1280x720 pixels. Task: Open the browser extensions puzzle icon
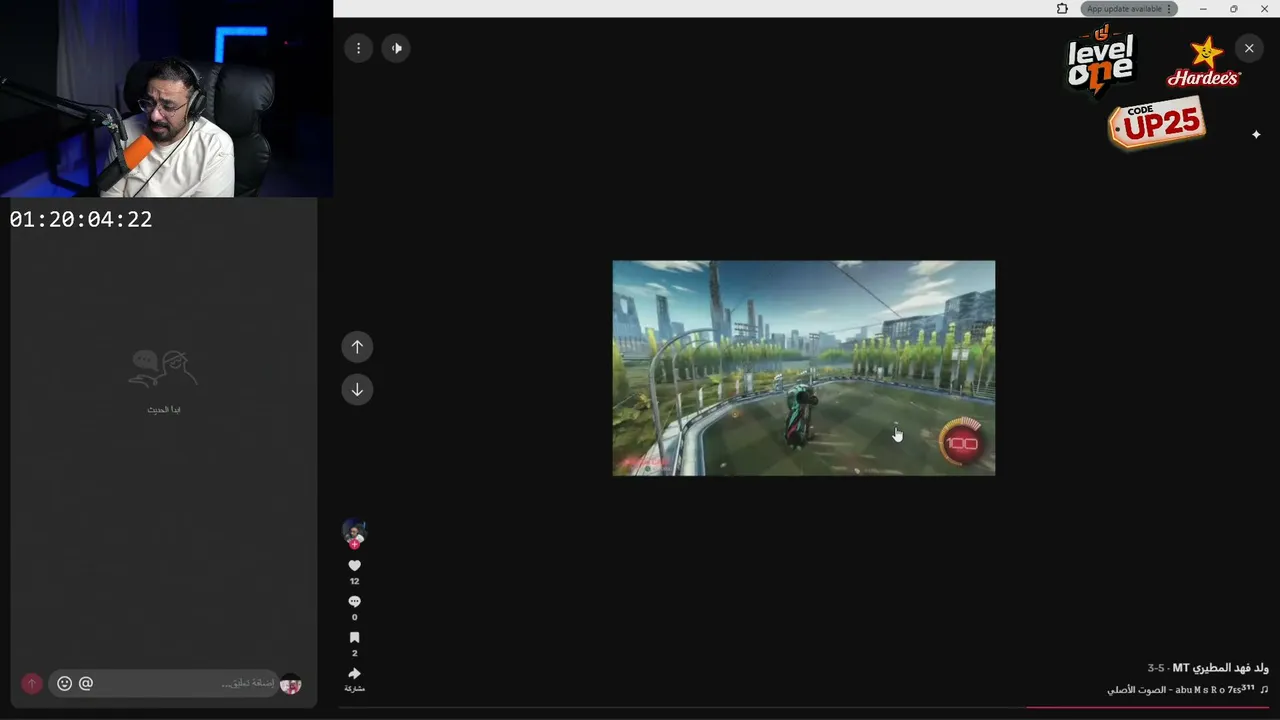[x=1062, y=9]
